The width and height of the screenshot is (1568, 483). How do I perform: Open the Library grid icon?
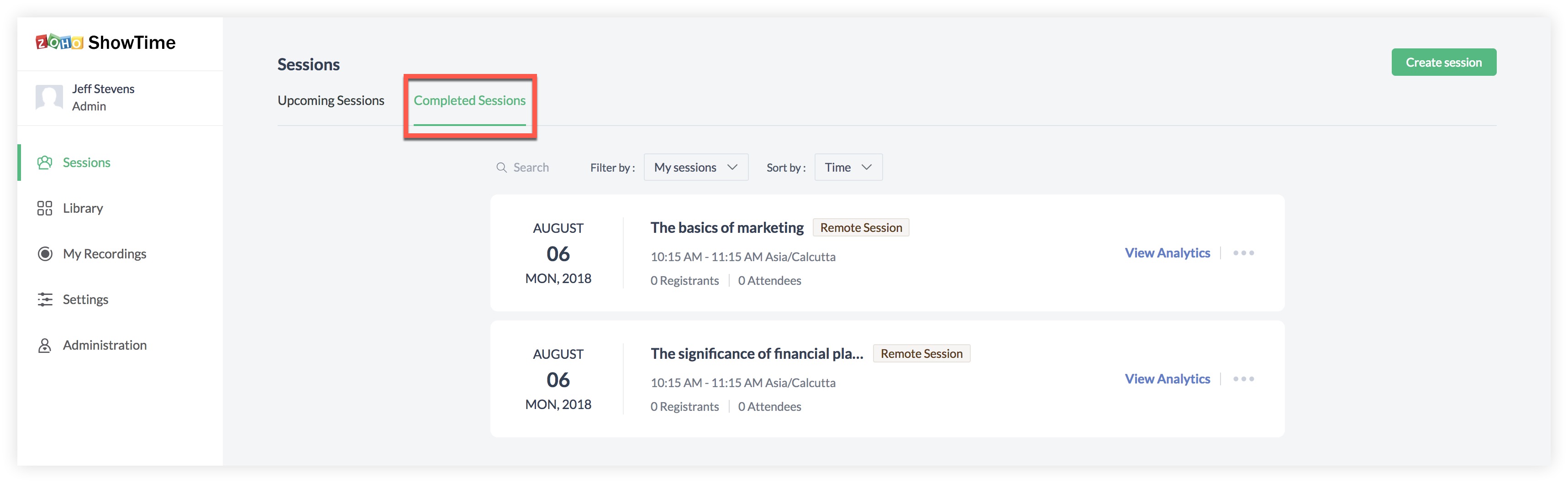(44, 208)
